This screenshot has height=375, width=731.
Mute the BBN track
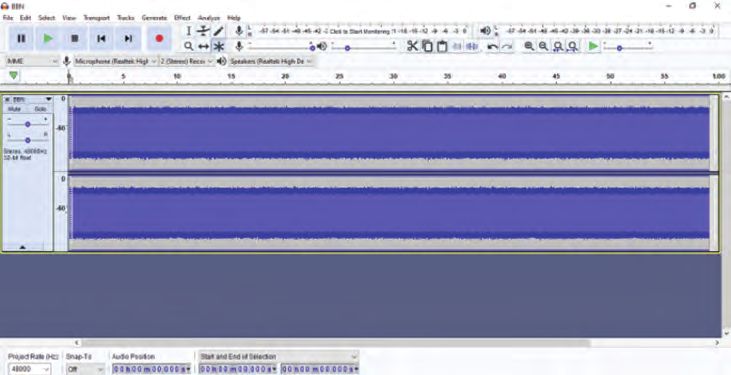click(x=15, y=109)
